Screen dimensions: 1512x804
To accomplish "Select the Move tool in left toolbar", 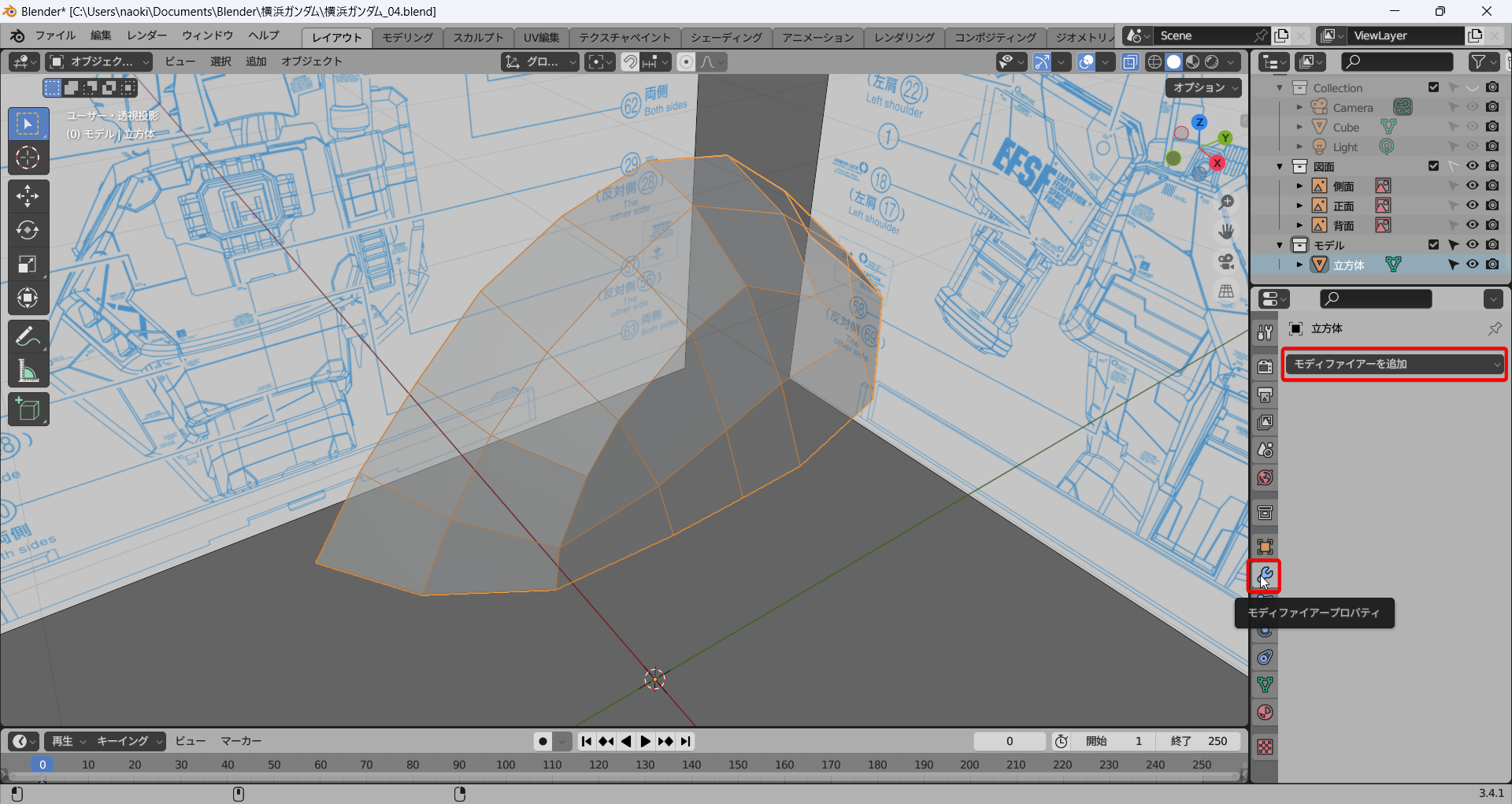I will point(28,196).
